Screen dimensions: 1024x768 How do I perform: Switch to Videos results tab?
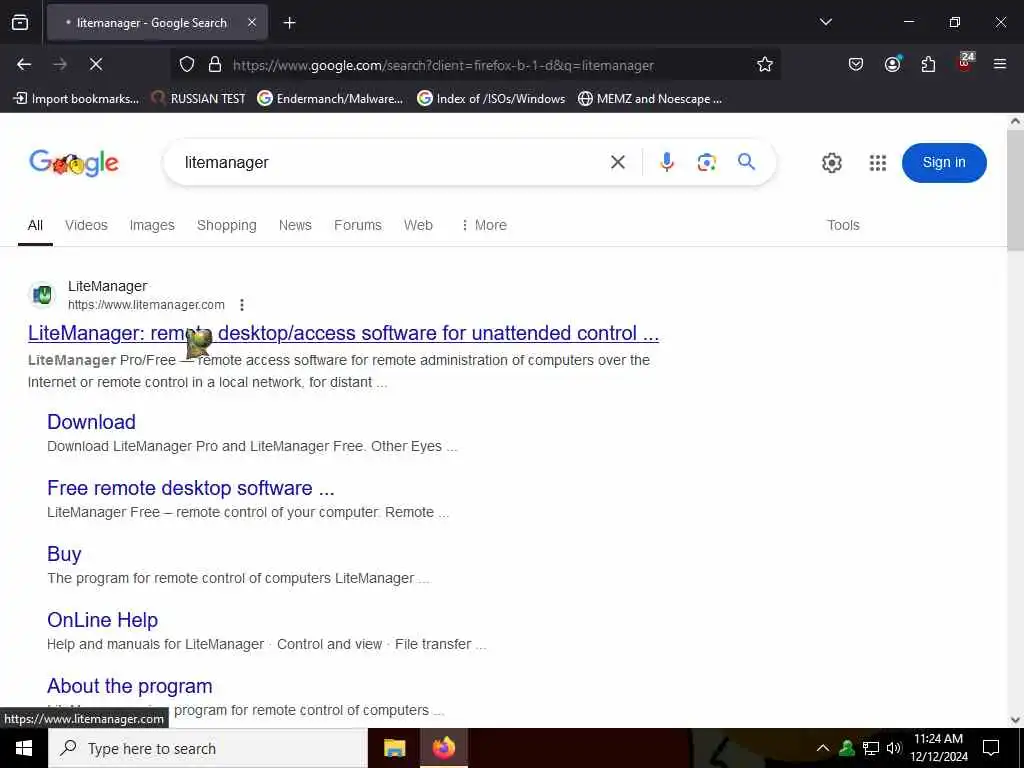point(86,225)
